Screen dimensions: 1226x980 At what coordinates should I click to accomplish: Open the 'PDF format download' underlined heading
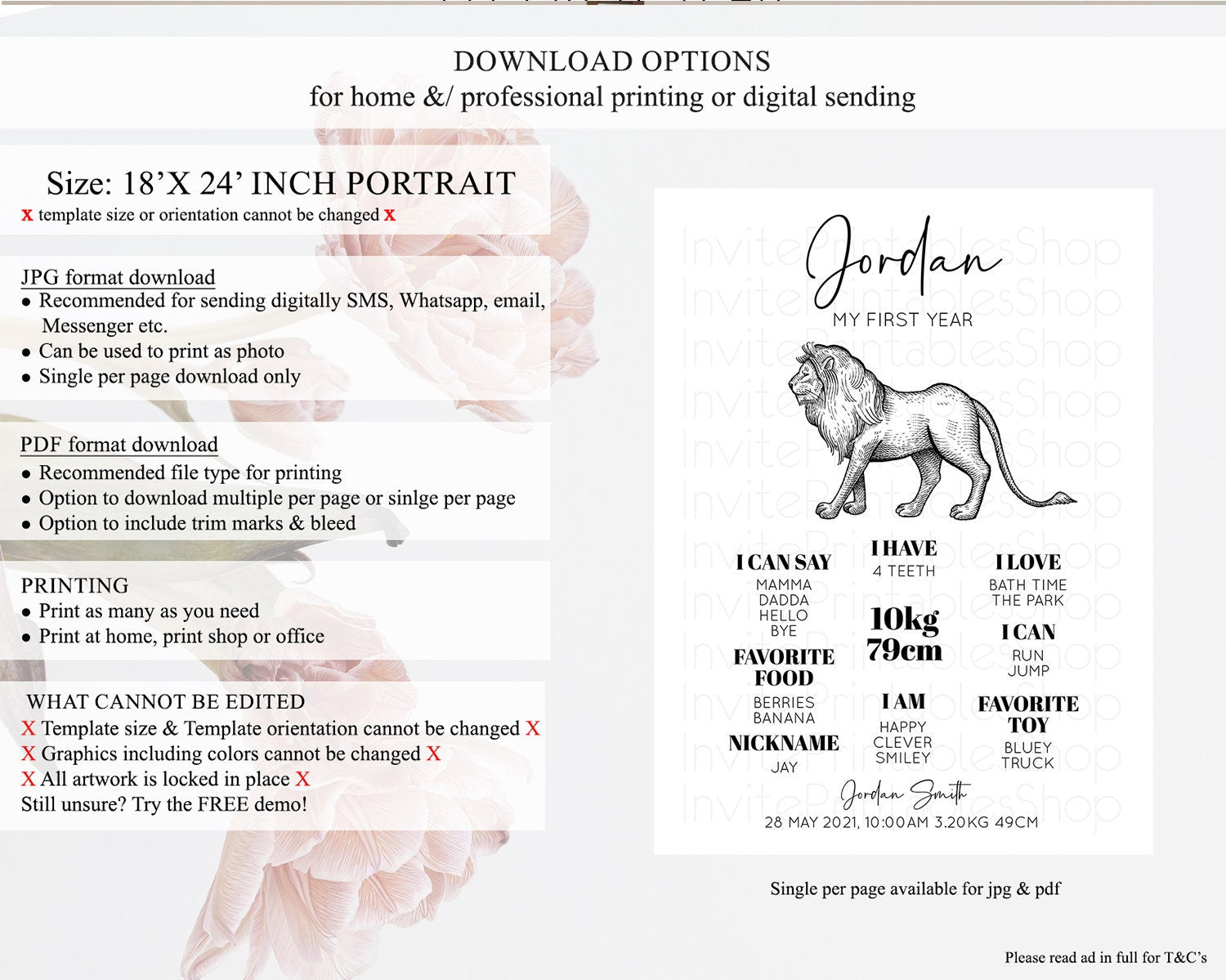click(119, 445)
